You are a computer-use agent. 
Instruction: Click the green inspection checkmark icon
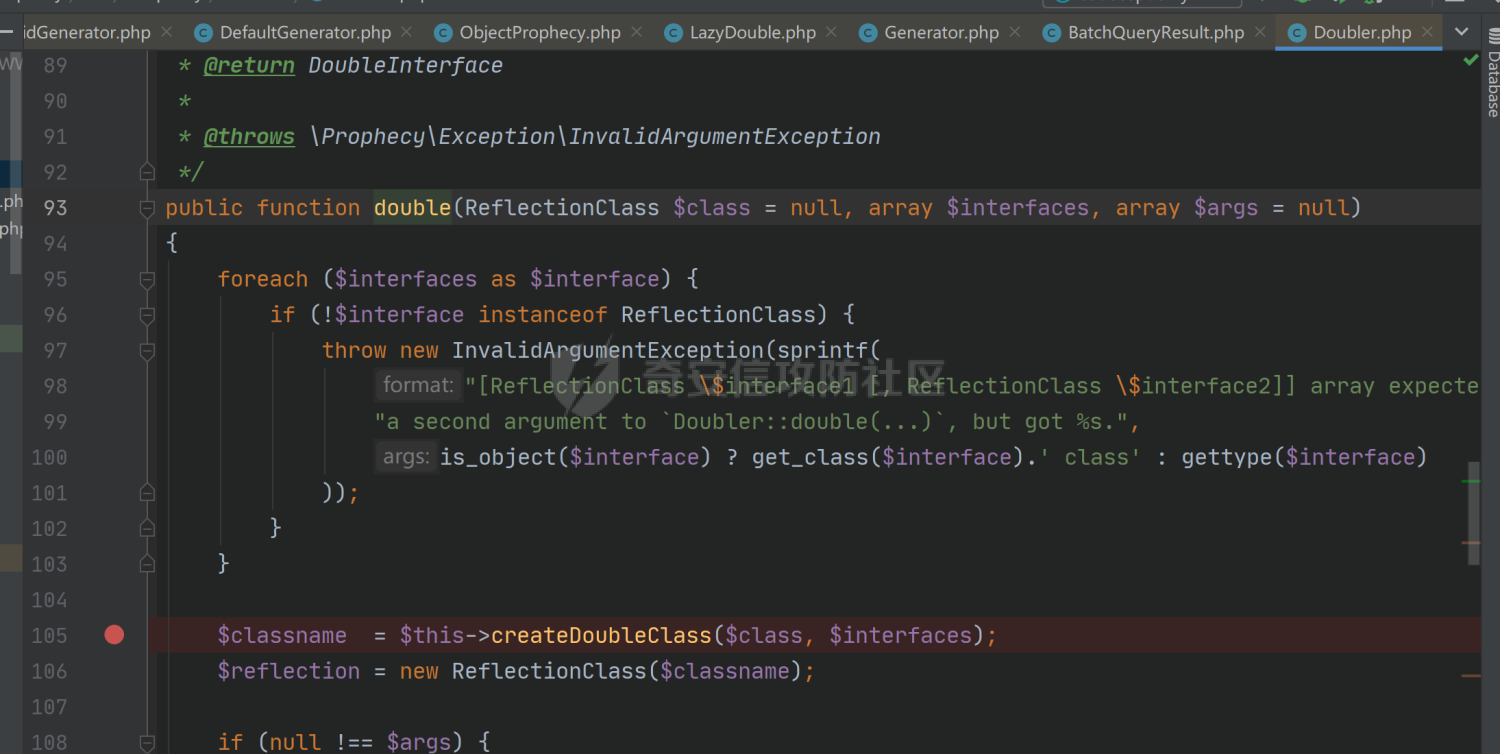1470,61
